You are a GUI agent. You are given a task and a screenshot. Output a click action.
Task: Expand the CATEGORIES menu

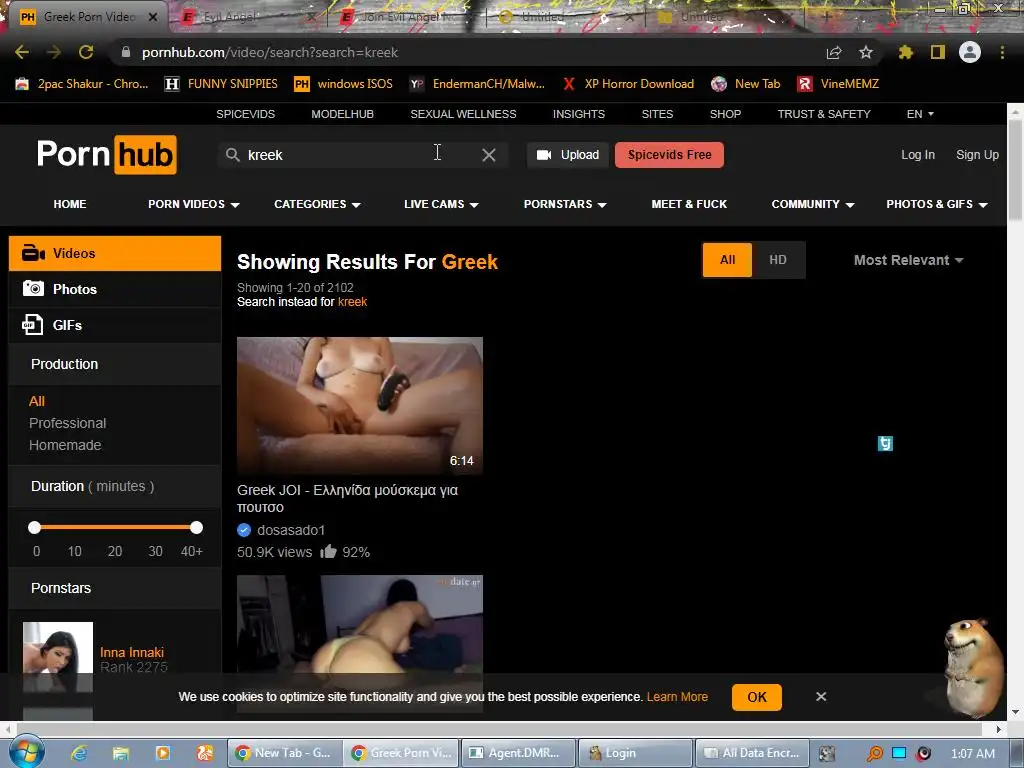click(x=317, y=204)
